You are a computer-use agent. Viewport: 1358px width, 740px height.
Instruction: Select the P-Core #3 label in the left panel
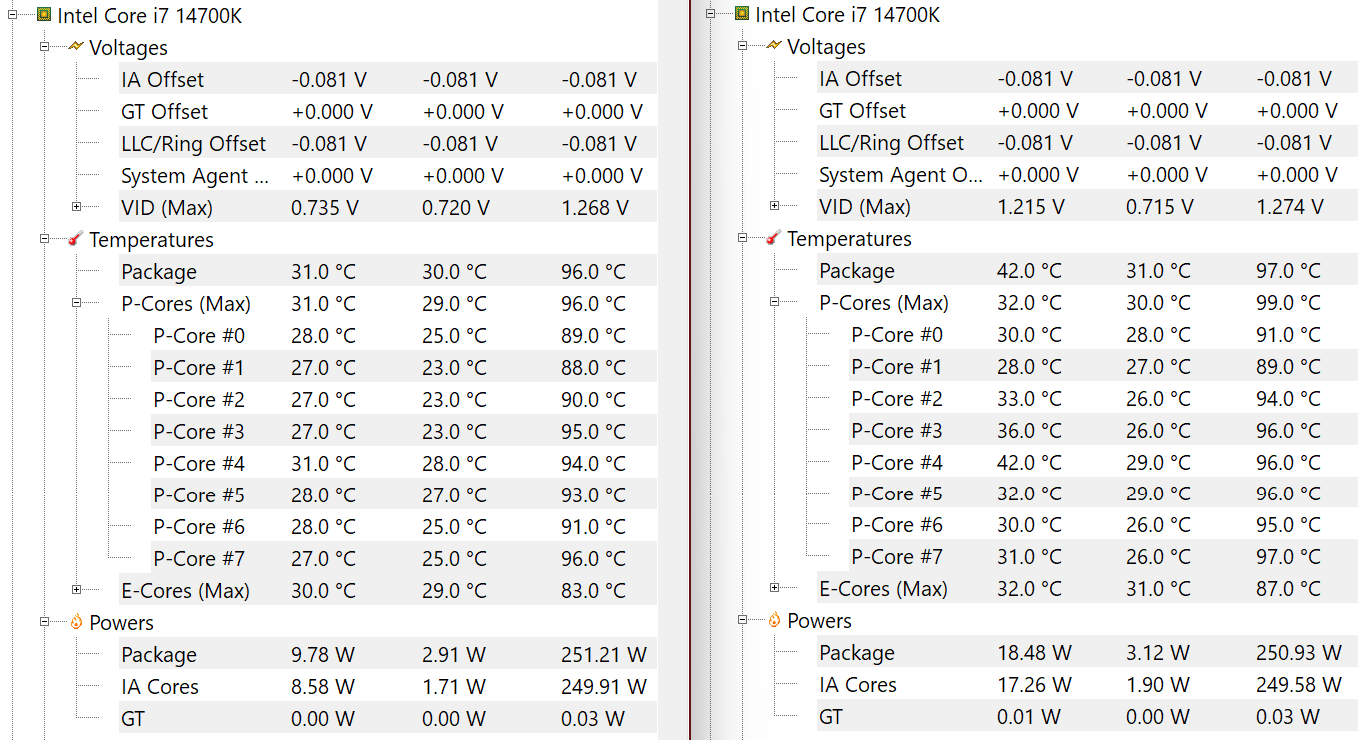click(198, 432)
